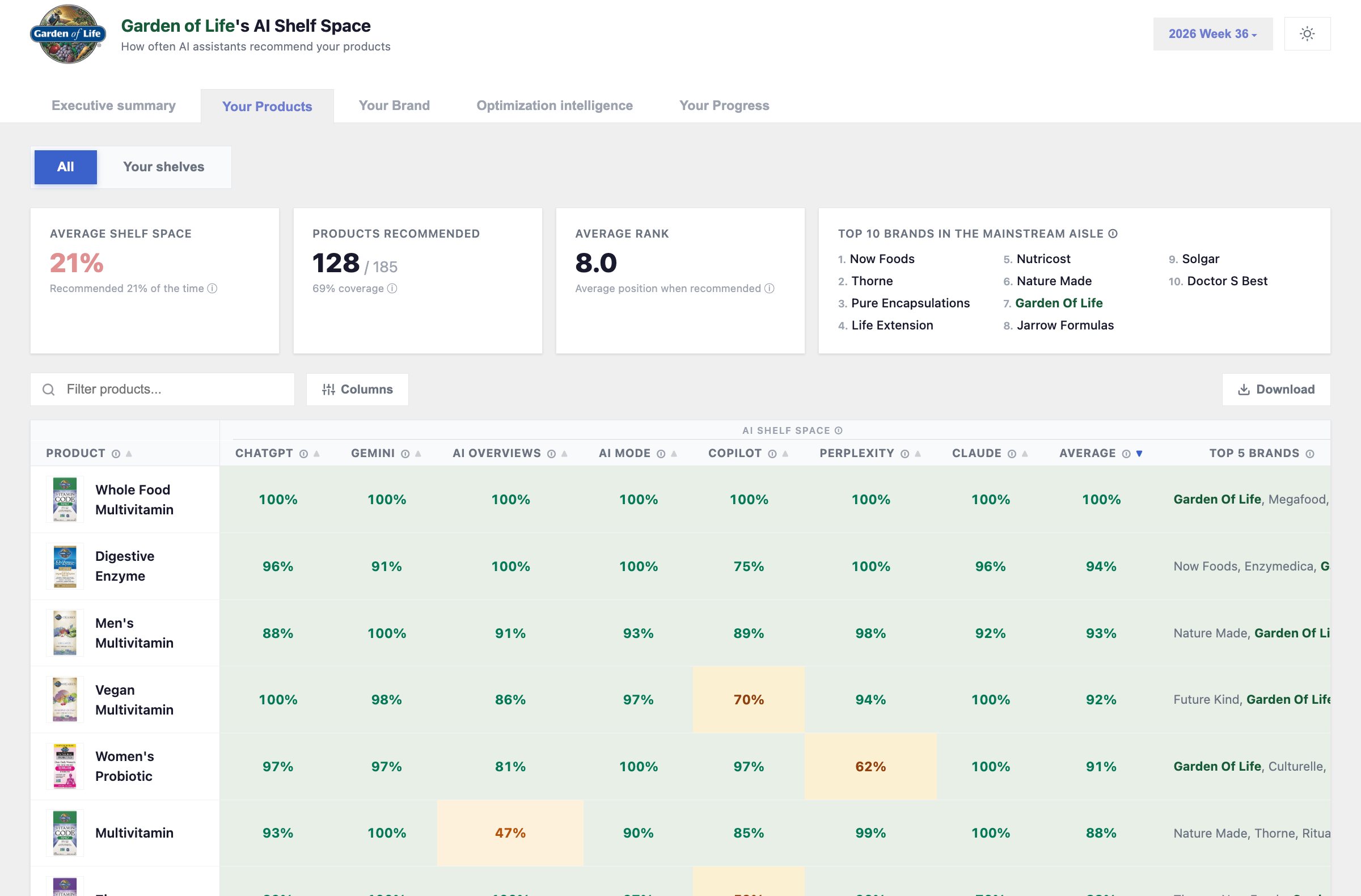Viewport: 1361px width, 896px height.
Task: Click the 47% AI Overviews cell for Multivitamin
Action: tap(510, 832)
